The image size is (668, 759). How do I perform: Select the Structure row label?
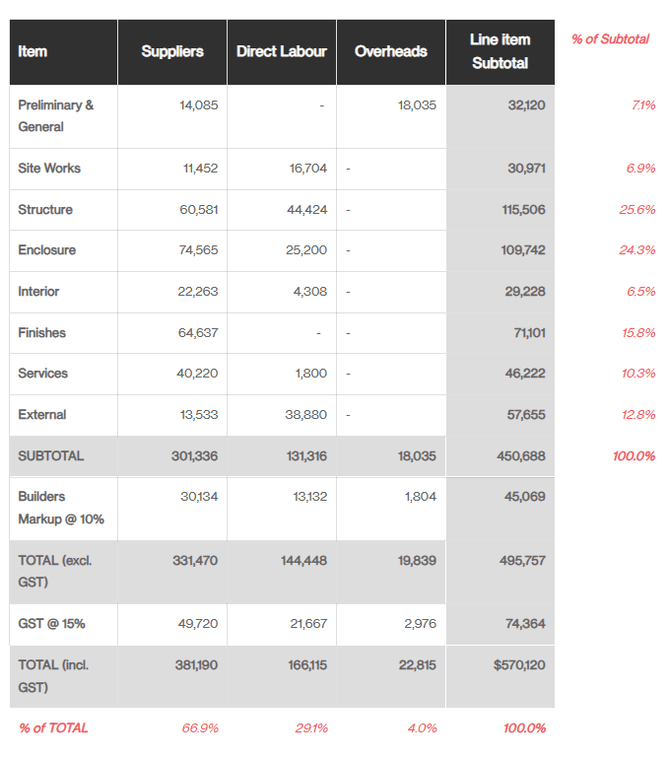tap(45, 210)
